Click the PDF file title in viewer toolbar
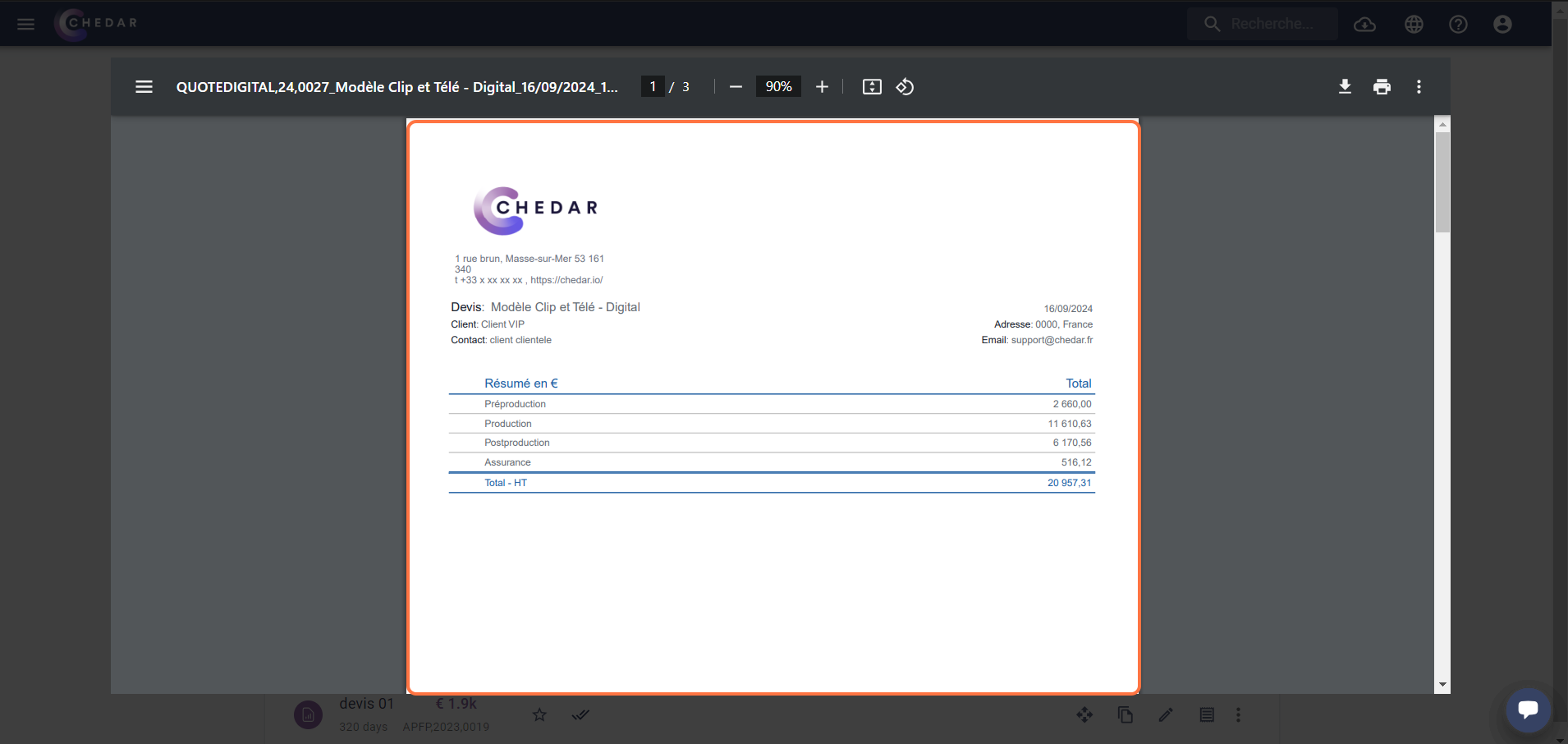 point(397,87)
